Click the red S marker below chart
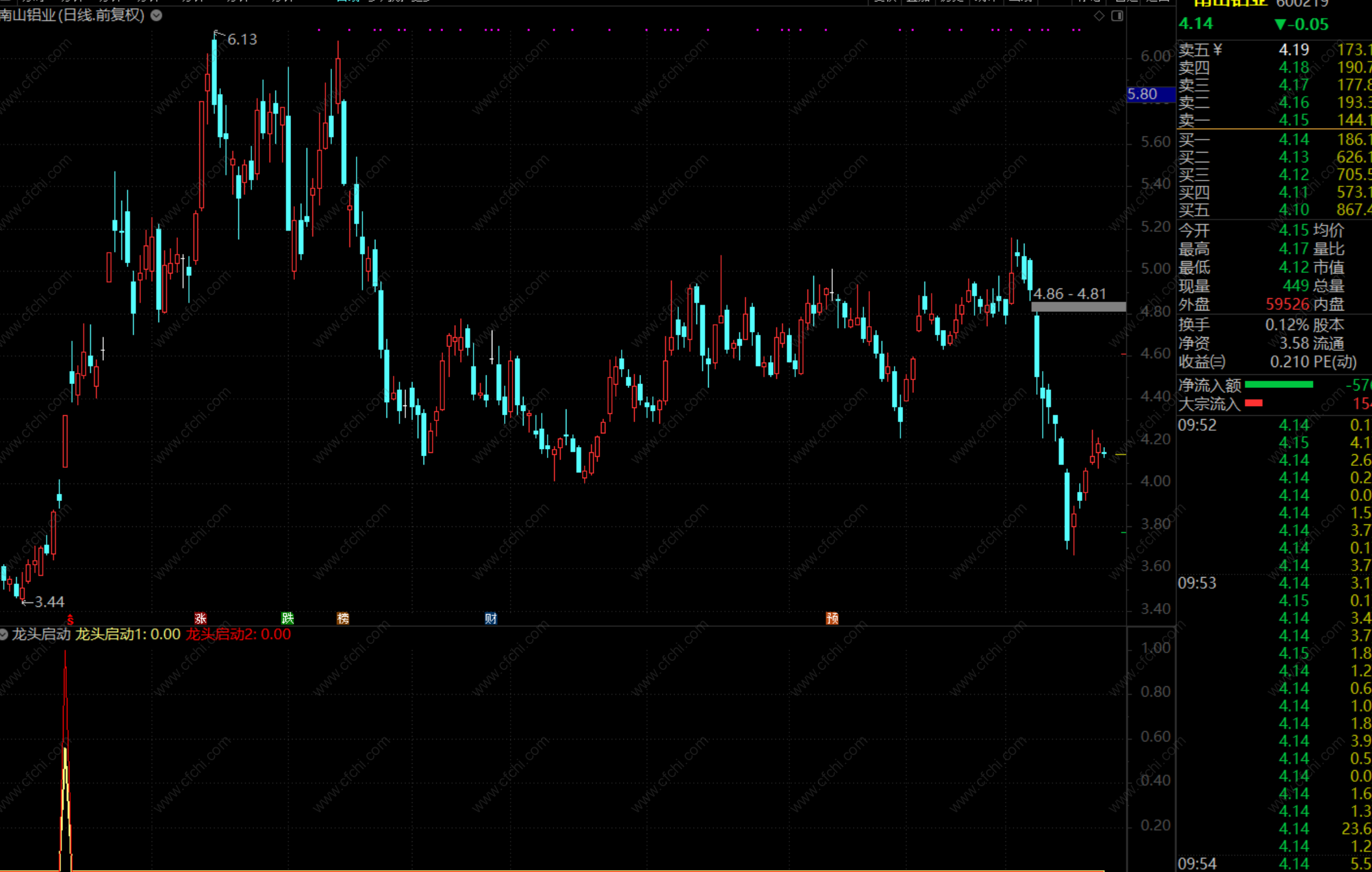 (x=70, y=619)
